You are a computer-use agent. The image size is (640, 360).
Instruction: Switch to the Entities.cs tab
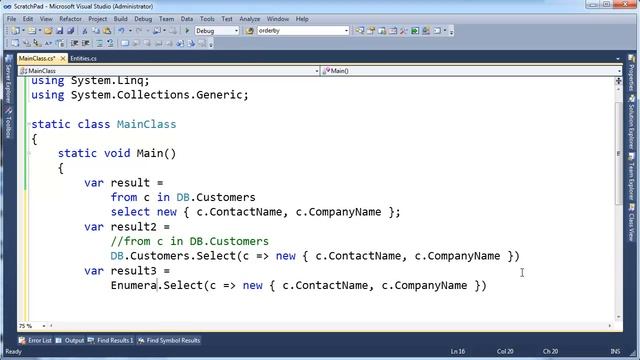[x=83, y=58]
